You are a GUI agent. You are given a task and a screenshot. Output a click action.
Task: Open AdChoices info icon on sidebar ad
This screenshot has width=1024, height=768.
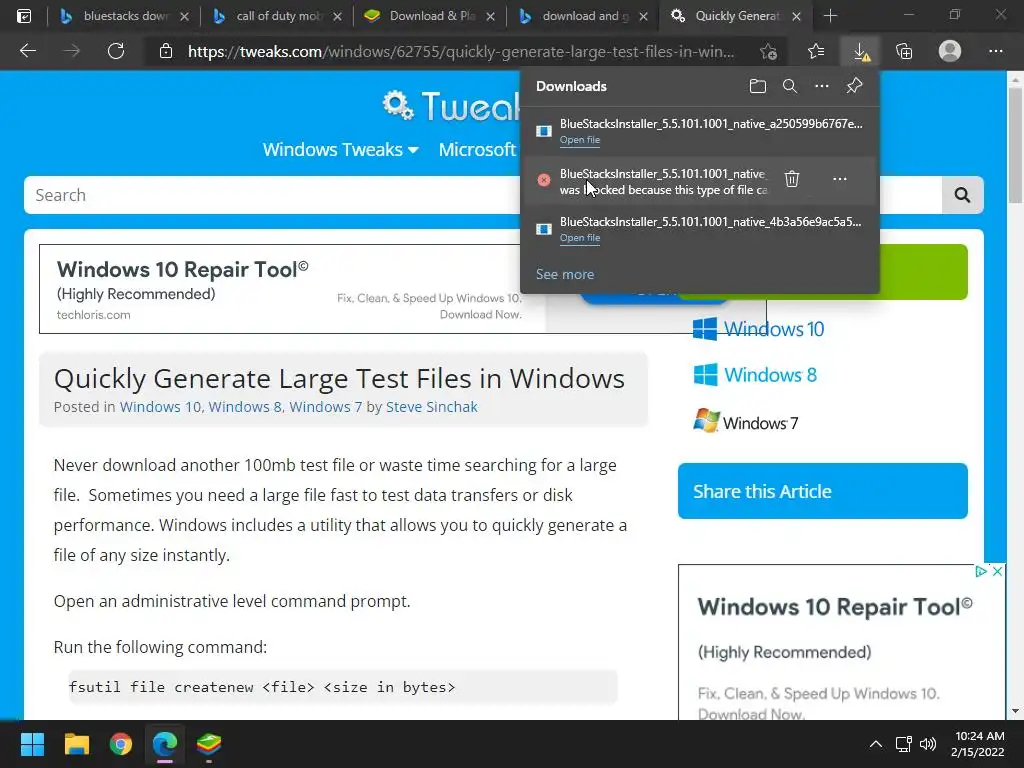click(x=981, y=571)
